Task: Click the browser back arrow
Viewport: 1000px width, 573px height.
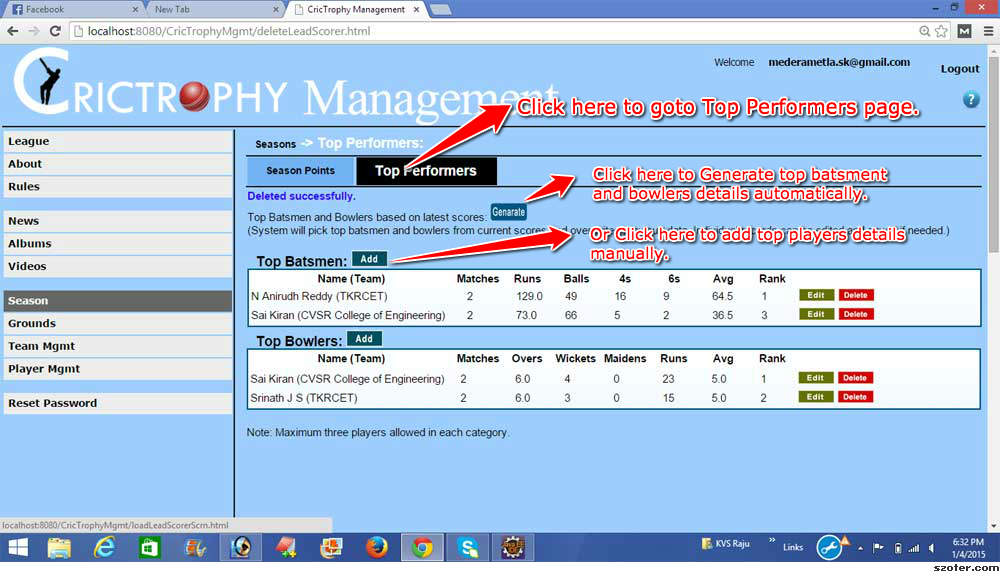Action: [13, 31]
